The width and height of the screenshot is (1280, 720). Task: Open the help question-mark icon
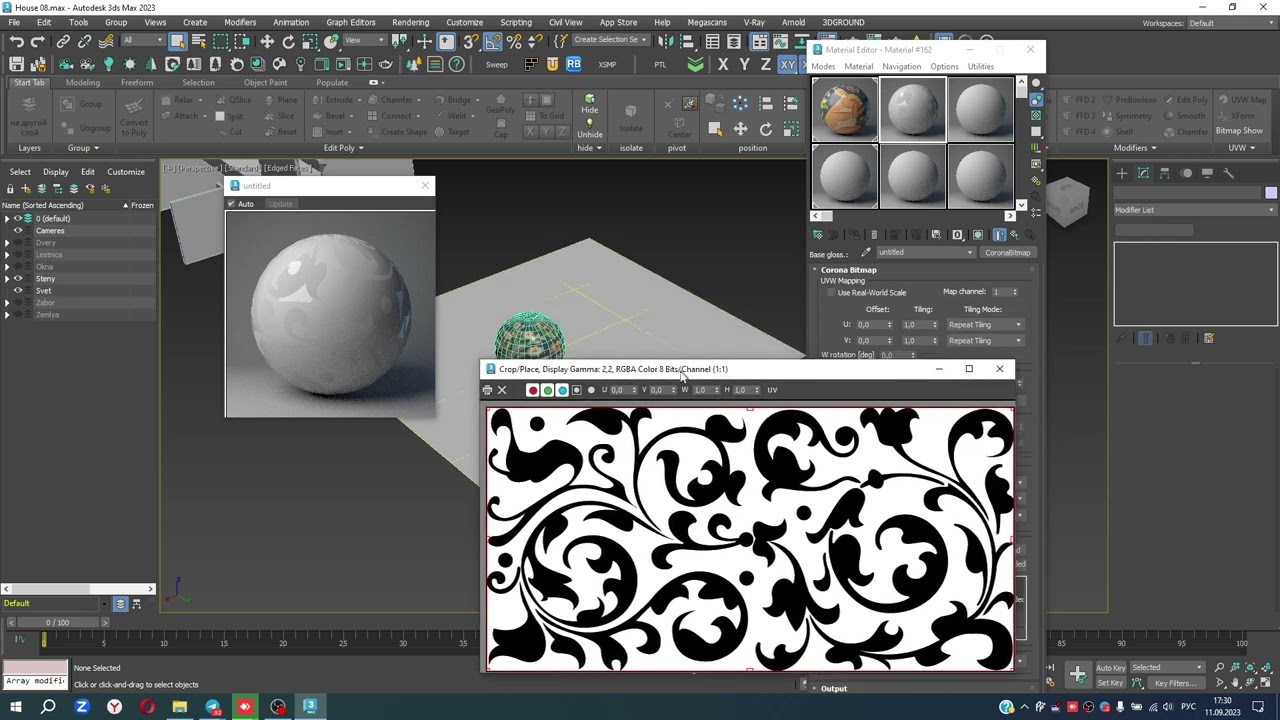pos(457,64)
